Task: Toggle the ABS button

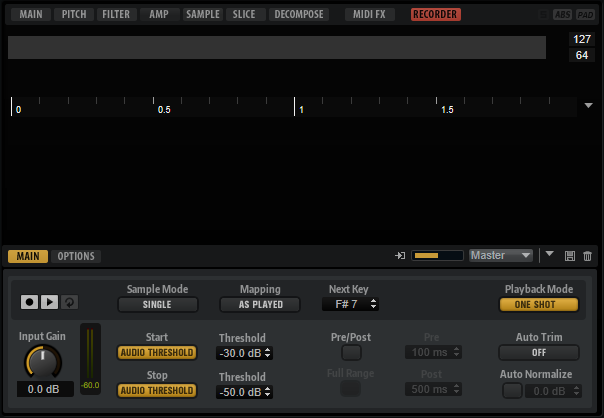Action: 562,15
